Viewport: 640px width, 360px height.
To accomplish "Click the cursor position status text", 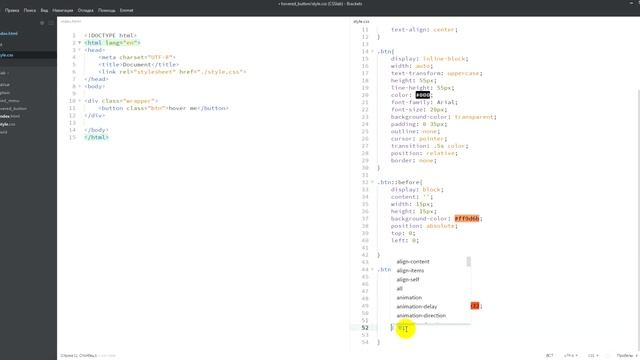I will [79, 356].
